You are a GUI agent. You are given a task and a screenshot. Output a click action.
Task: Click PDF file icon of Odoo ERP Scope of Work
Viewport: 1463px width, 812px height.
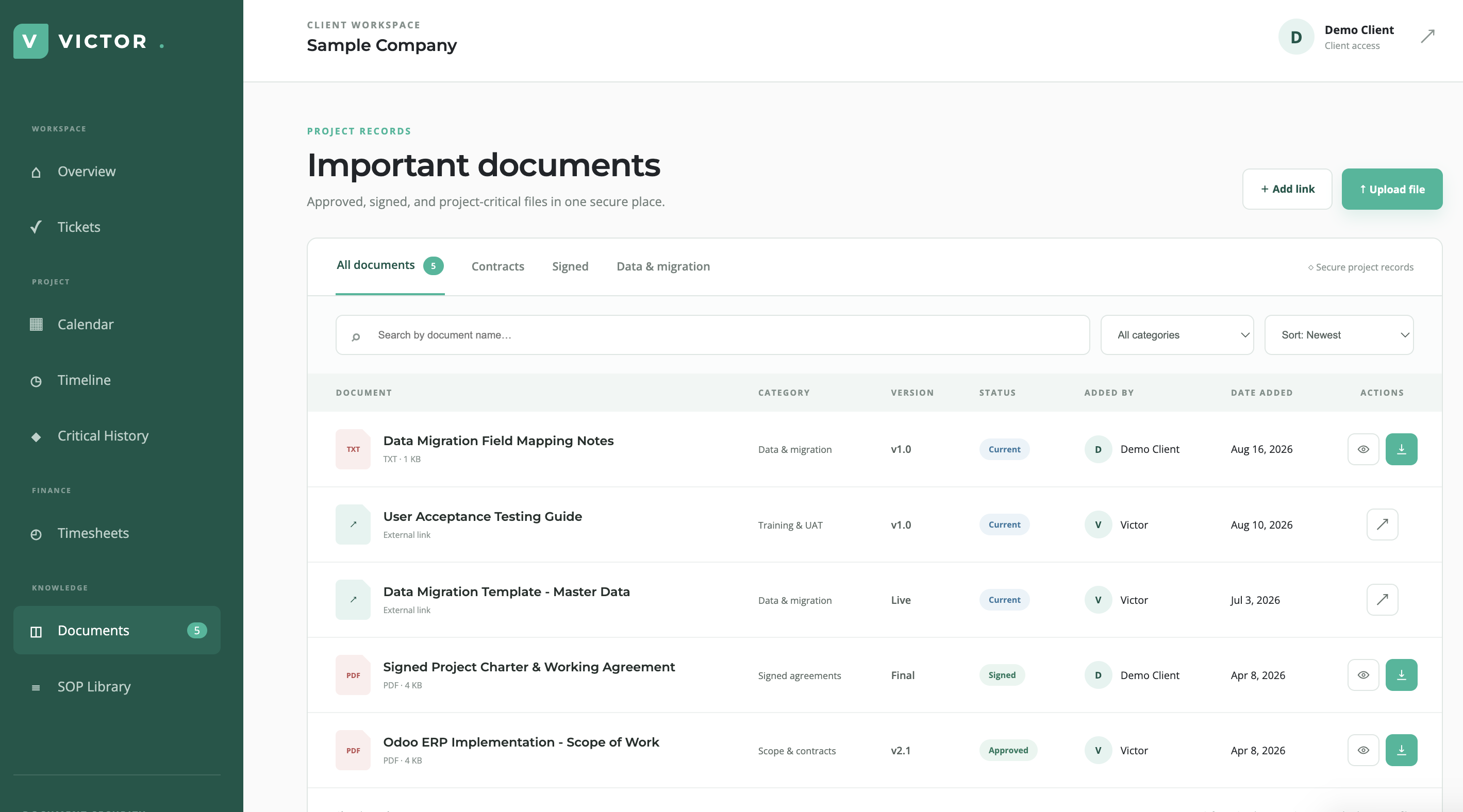click(x=353, y=750)
